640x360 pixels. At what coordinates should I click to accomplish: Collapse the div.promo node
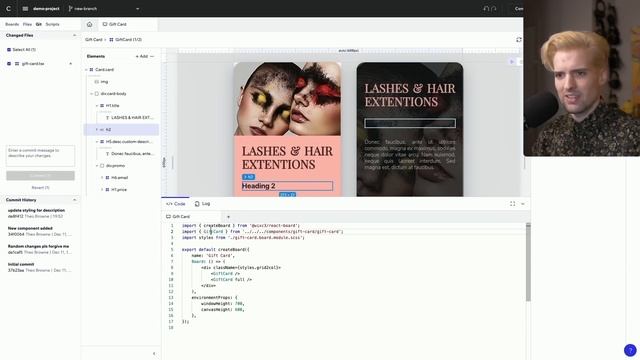pos(97,166)
